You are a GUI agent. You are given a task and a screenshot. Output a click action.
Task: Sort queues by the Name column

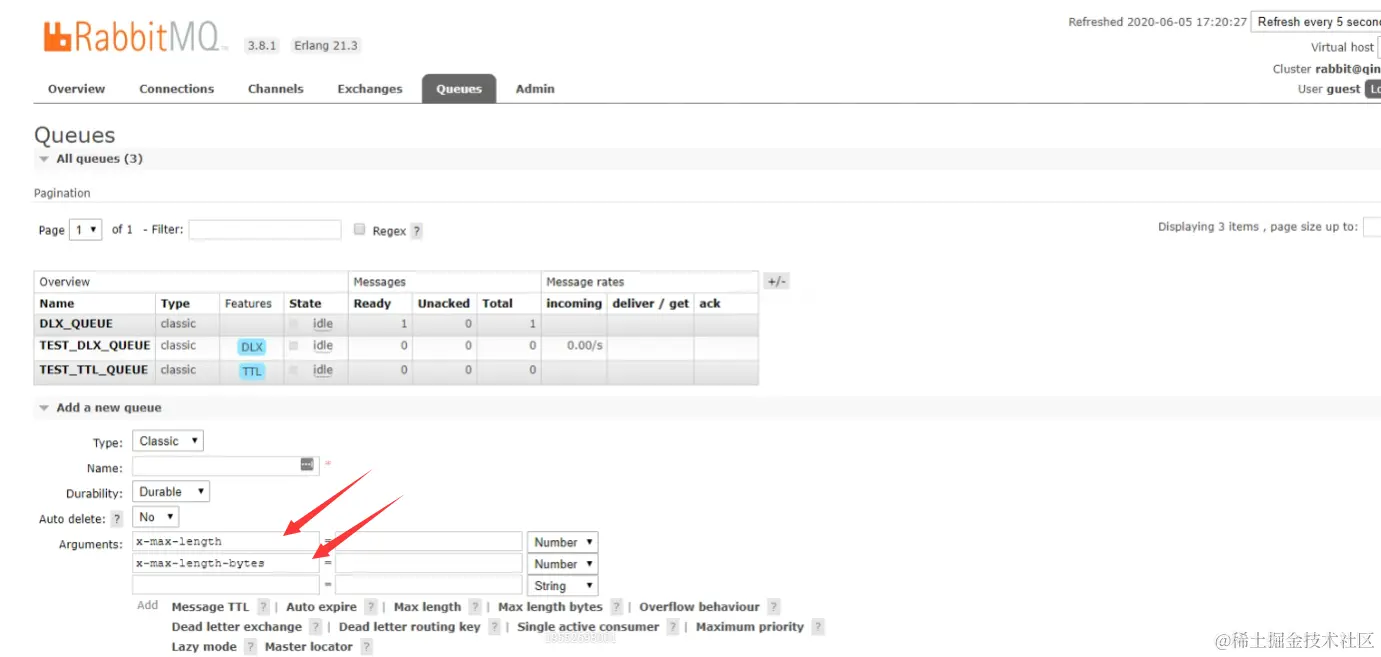pyautogui.click(x=57, y=304)
